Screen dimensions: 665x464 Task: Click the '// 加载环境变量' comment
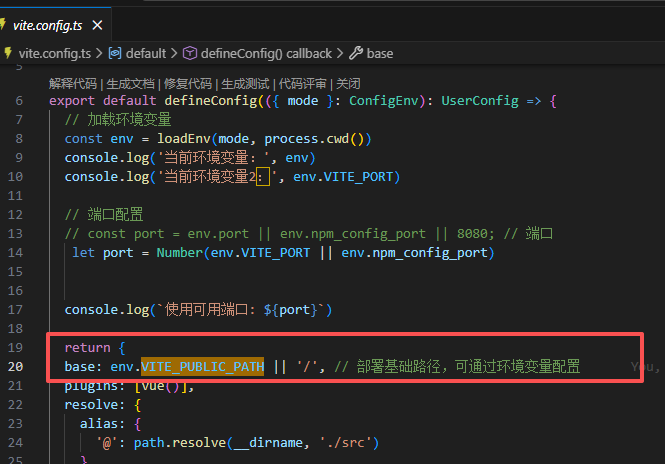118,120
